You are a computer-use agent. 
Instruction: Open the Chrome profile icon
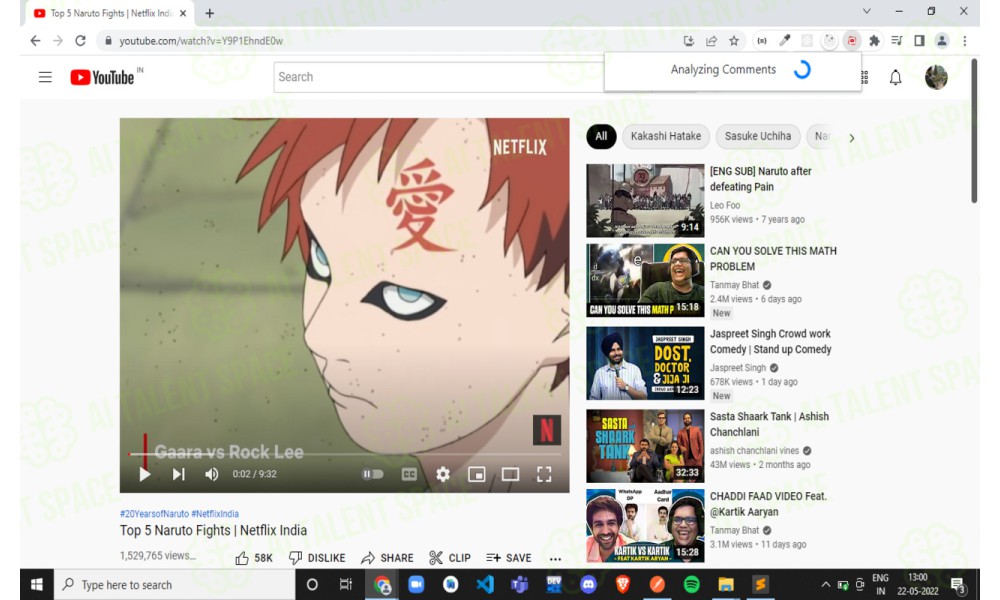941,41
